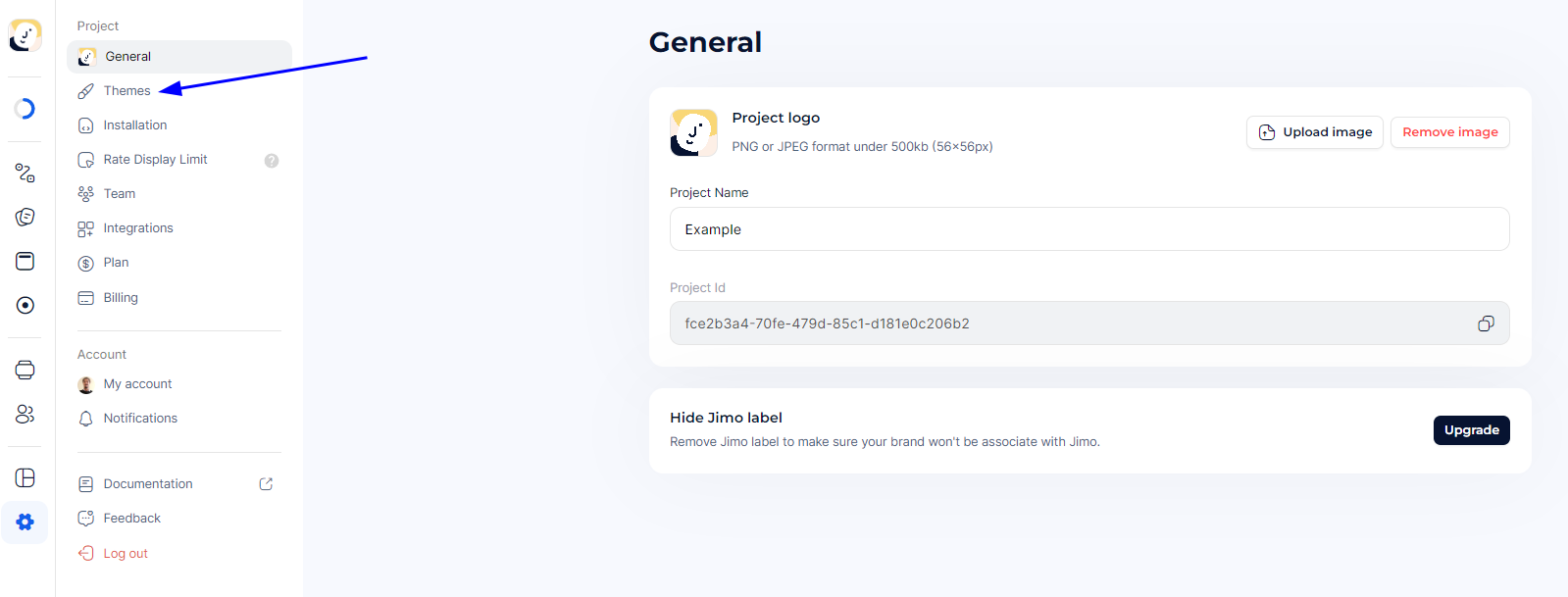
Task: Click the Upload image button
Action: click(x=1314, y=132)
